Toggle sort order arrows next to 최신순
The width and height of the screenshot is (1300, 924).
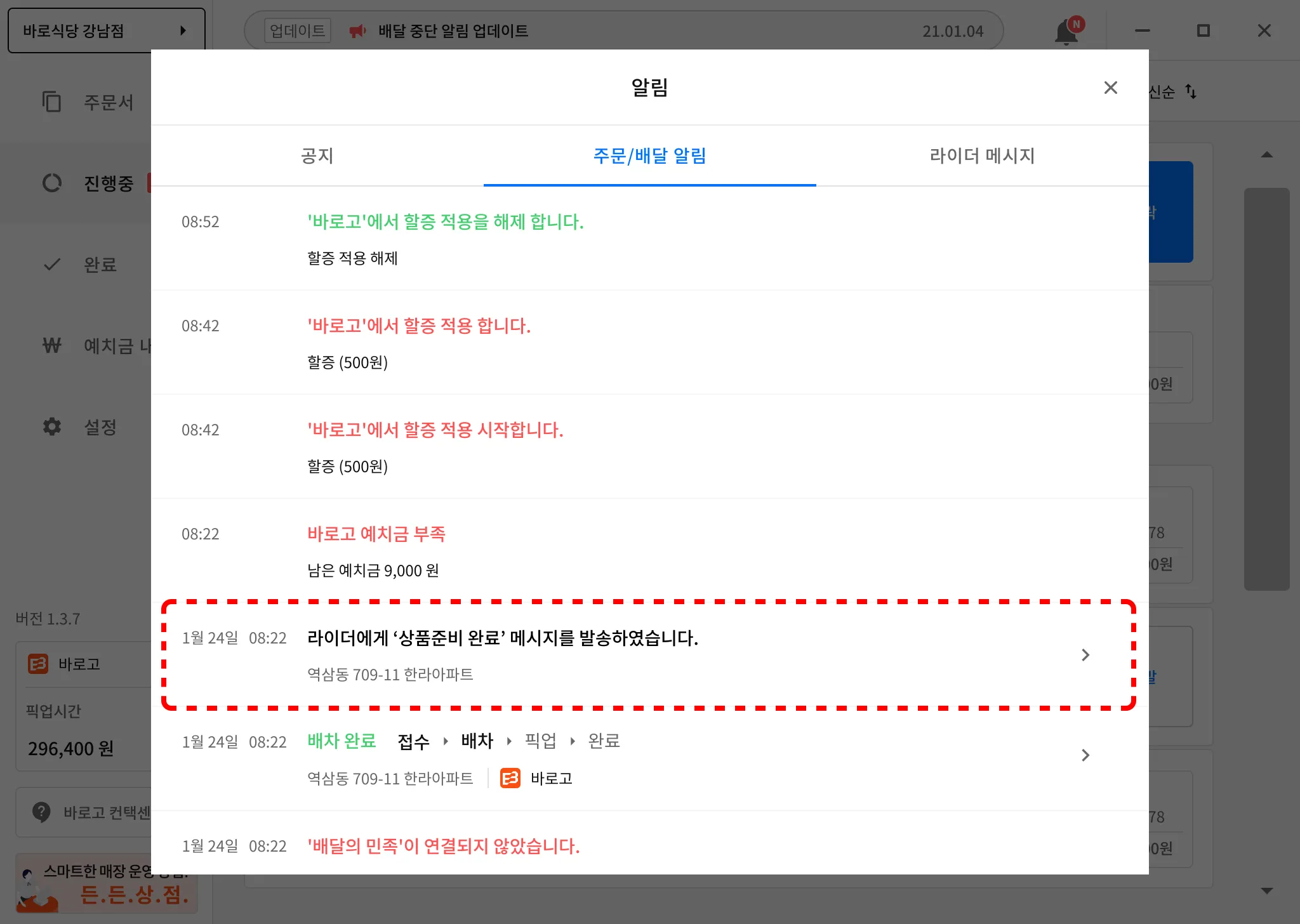click(x=1191, y=92)
